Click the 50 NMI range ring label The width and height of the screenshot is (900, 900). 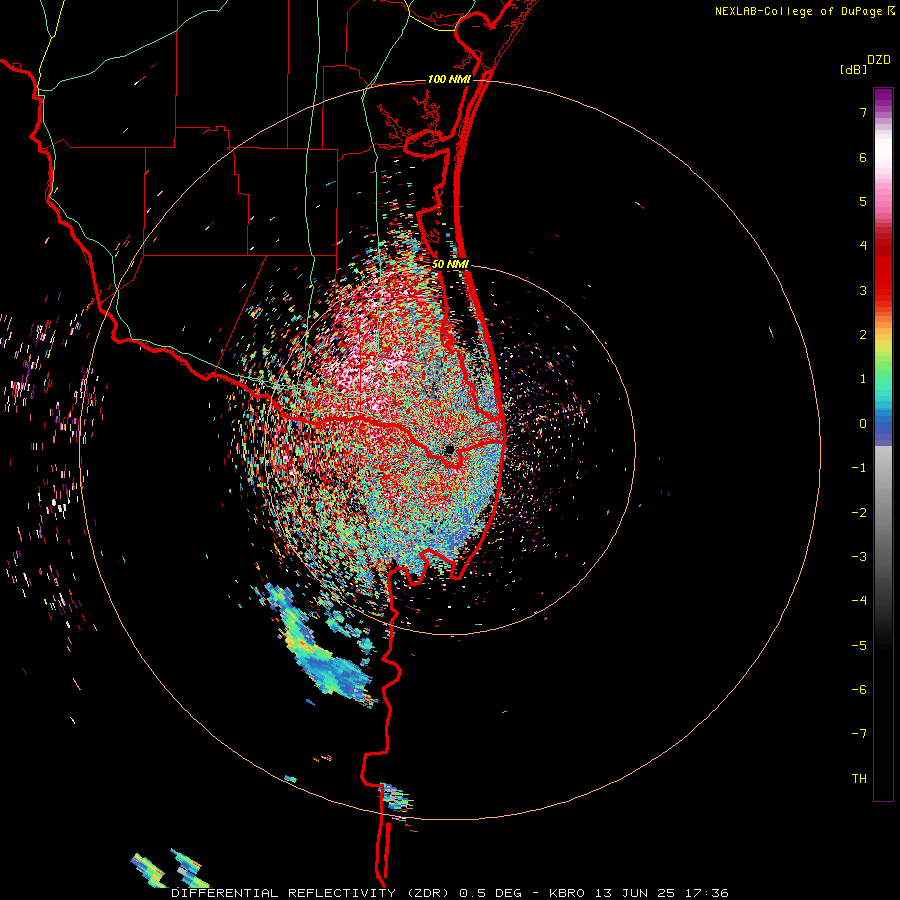coord(451,264)
